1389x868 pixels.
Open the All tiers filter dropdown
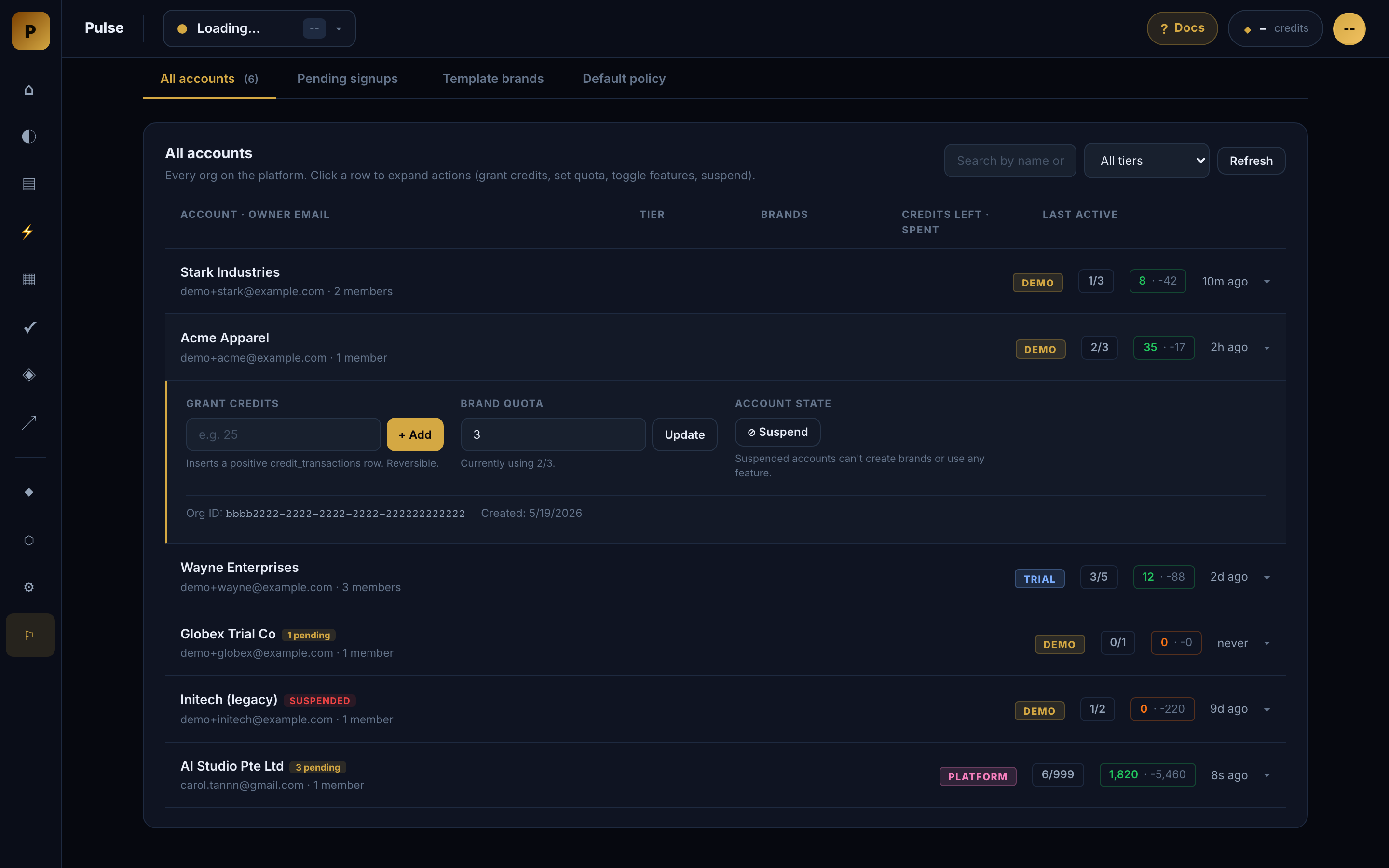click(x=1146, y=161)
